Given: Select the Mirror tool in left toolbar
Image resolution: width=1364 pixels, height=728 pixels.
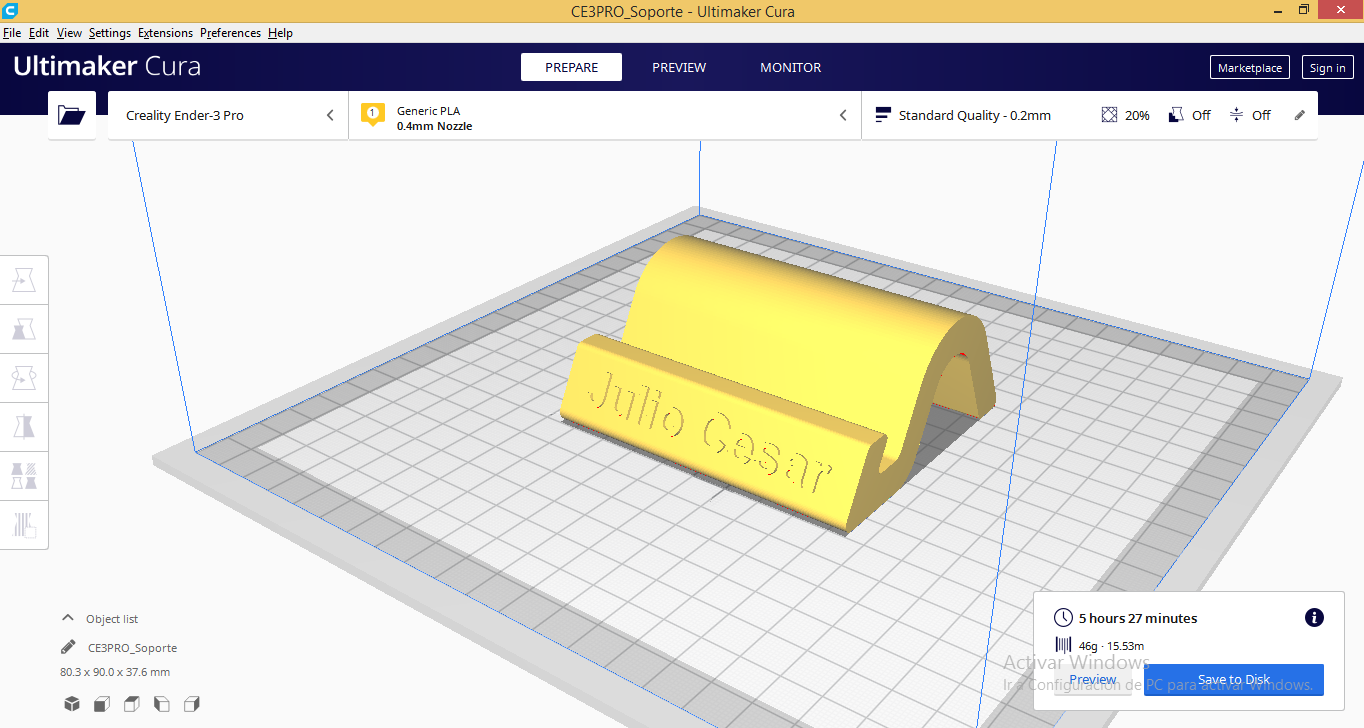Looking at the screenshot, I should (x=24, y=427).
